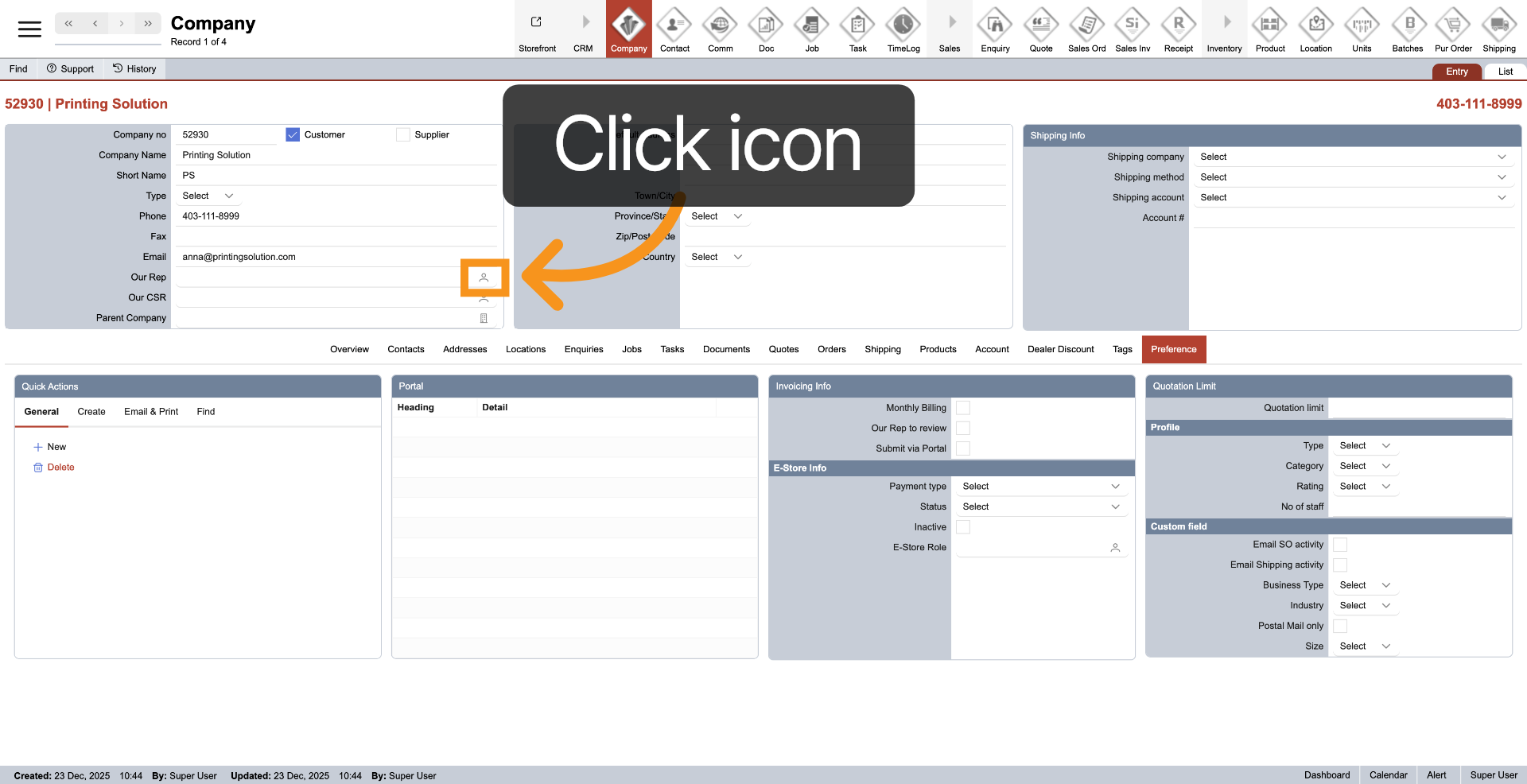Click the E-Store Role person icon

(x=1115, y=548)
